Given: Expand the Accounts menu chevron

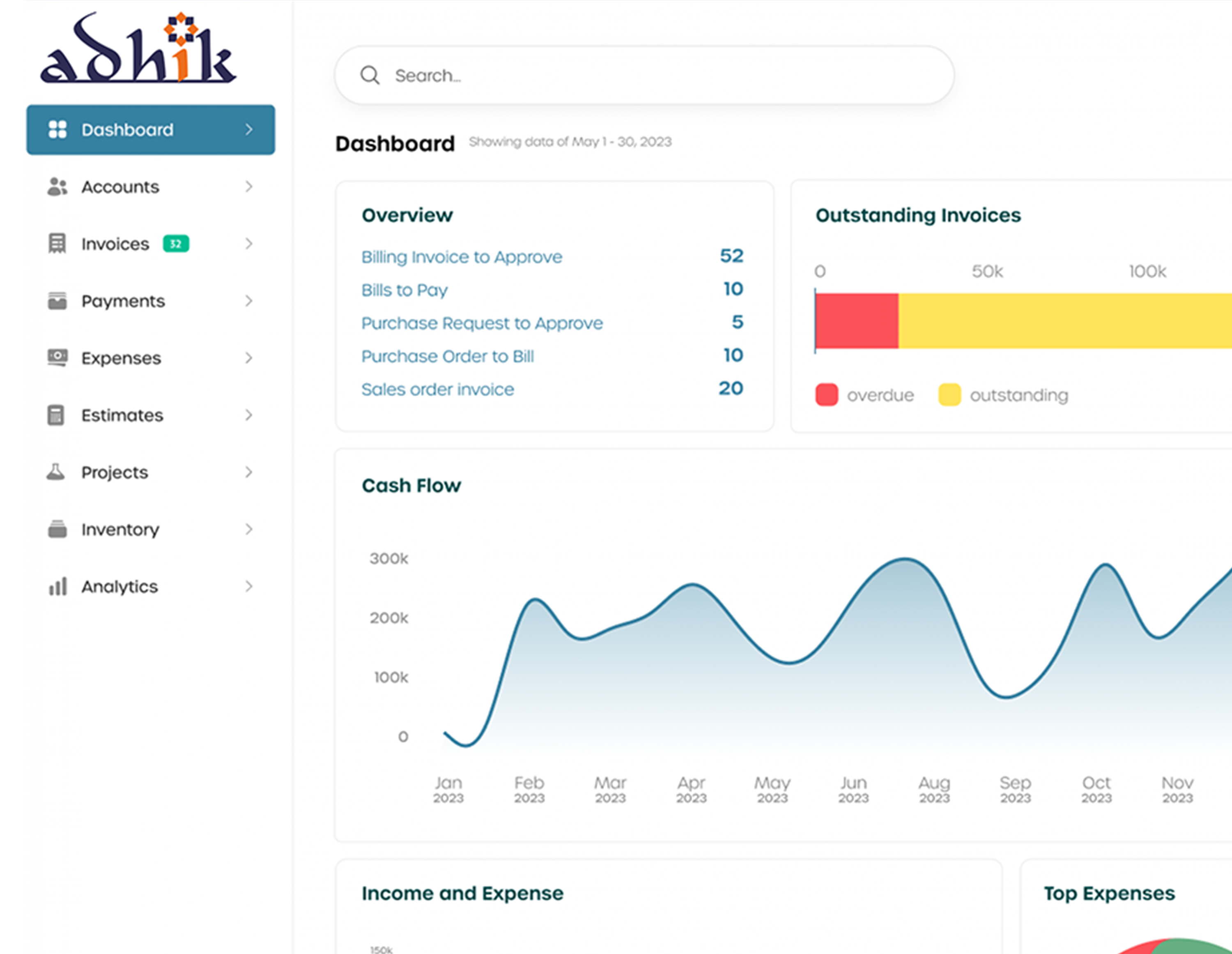Looking at the screenshot, I should pos(249,187).
